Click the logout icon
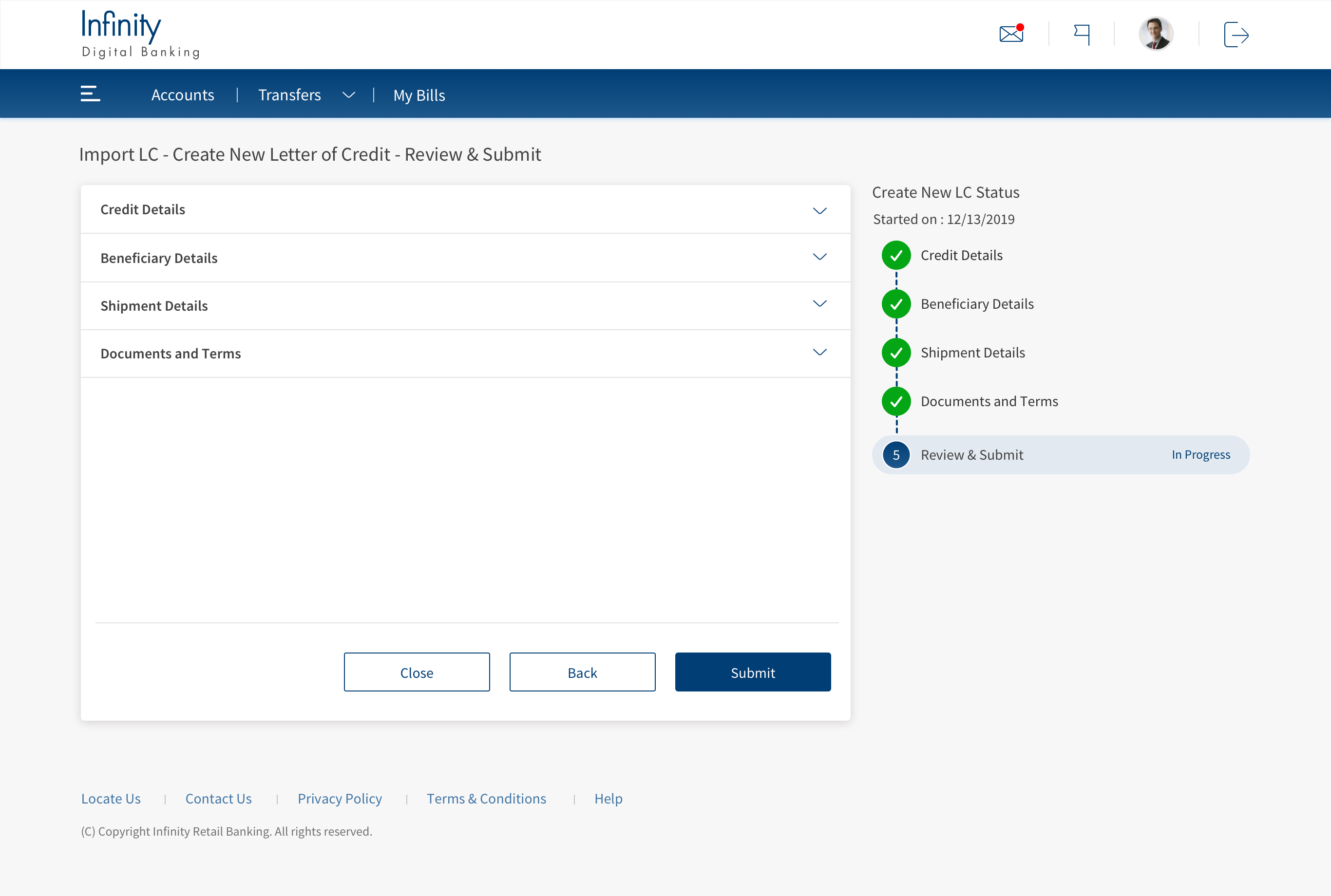Image resolution: width=1331 pixels, height=896 pixels. coord(1236,35)
